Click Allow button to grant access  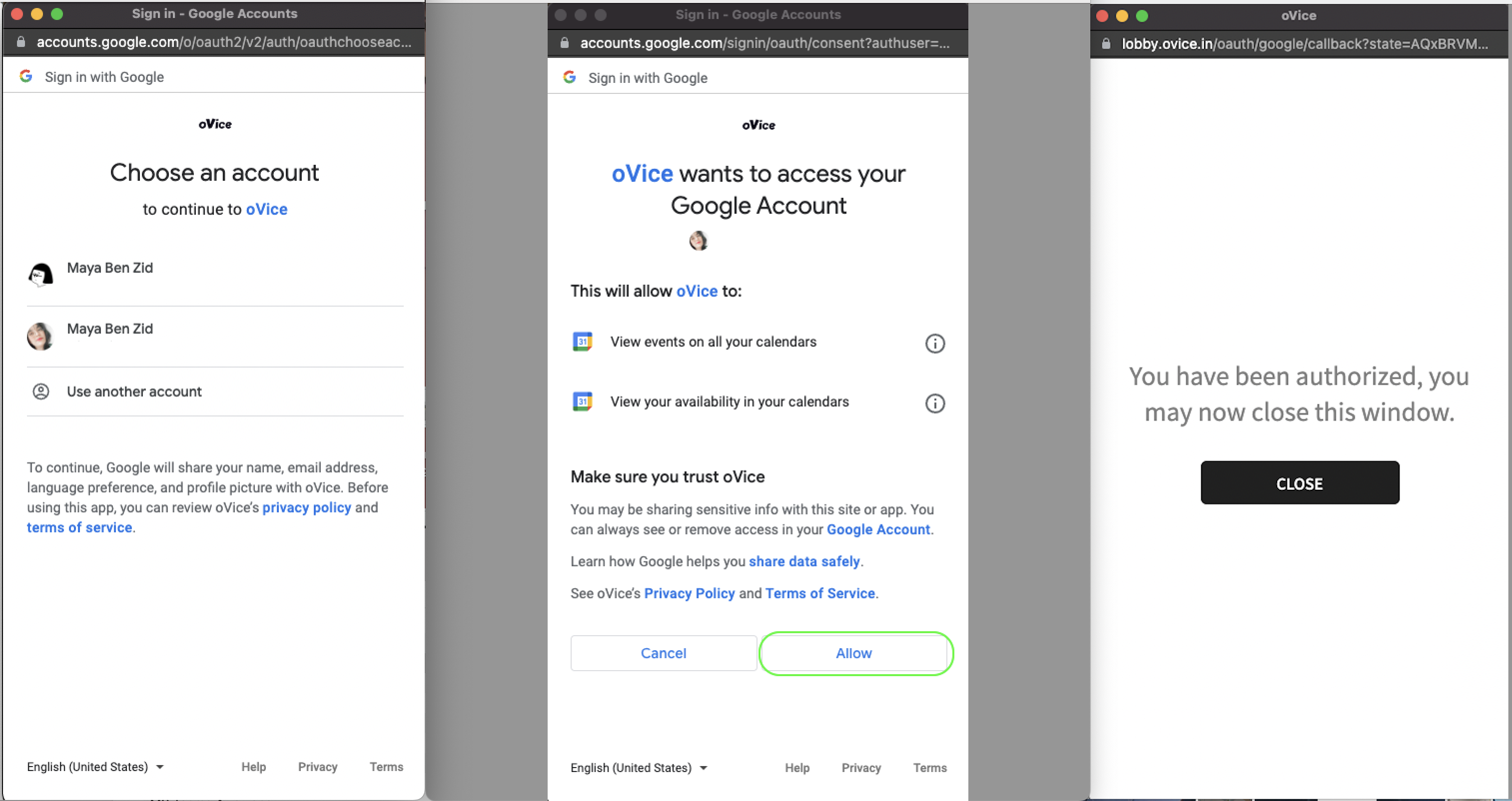pyautogui.click(x=854, y=653)
